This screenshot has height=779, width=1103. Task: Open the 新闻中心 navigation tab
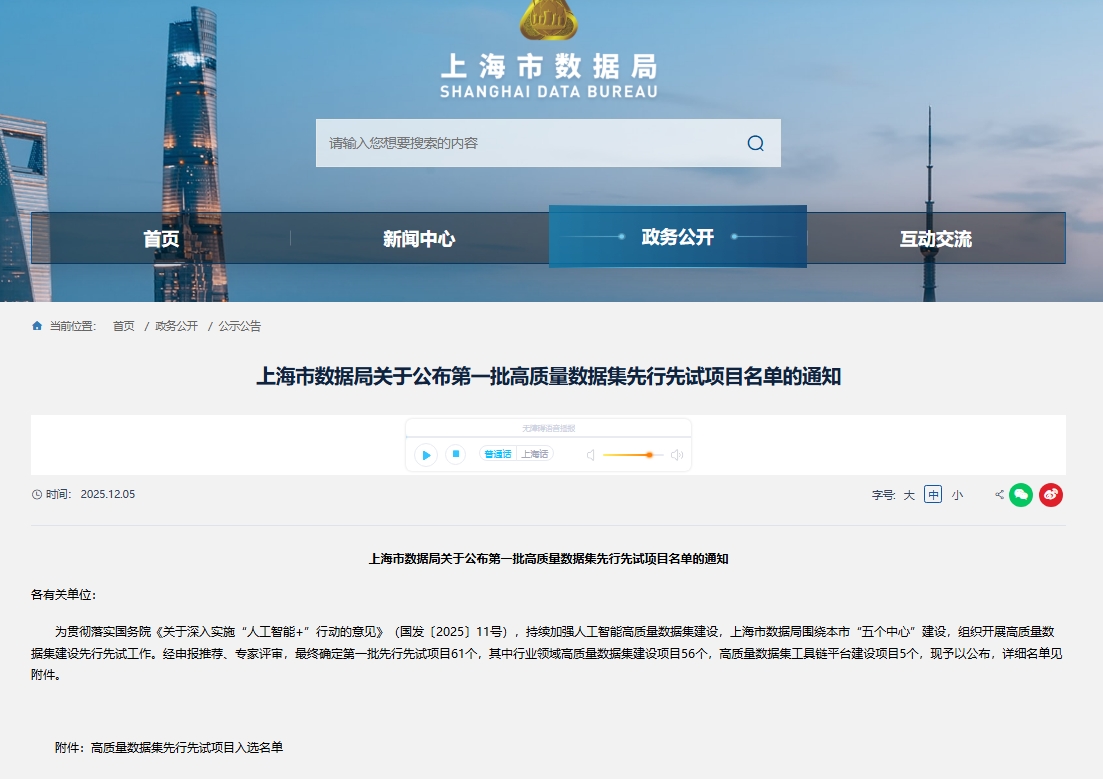(x=419, y=239)
